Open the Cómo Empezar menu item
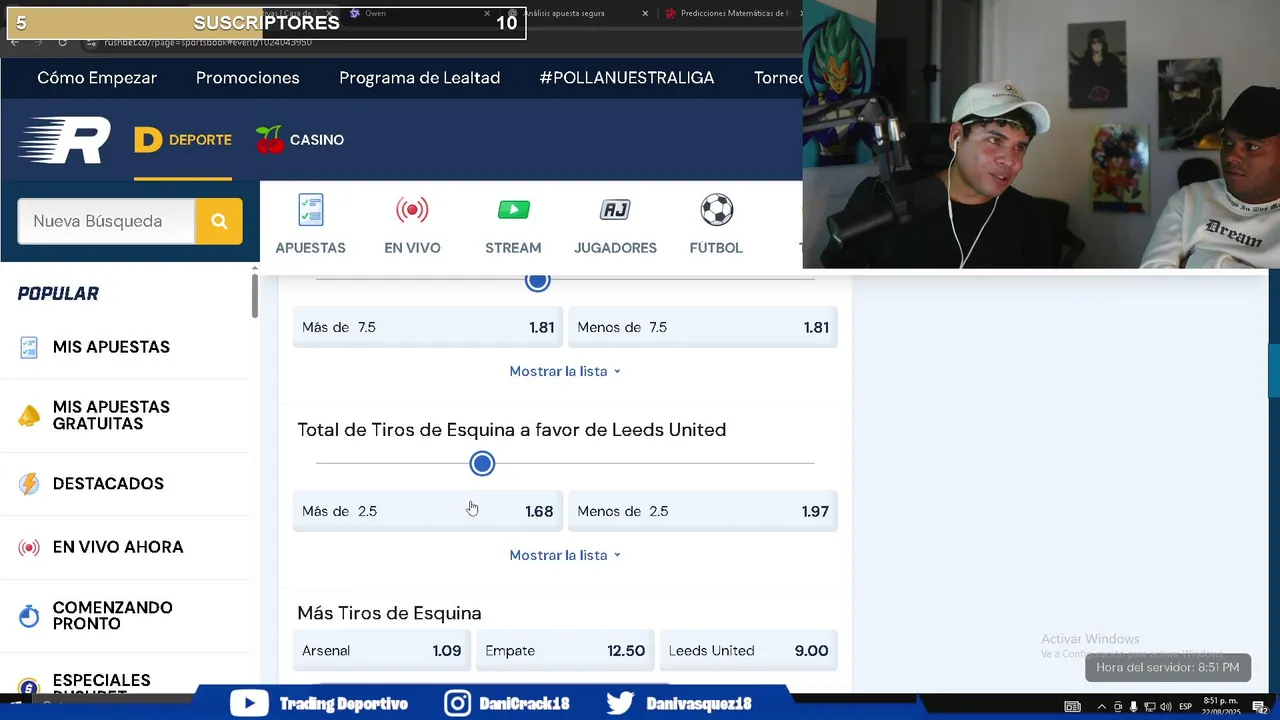 97,78
